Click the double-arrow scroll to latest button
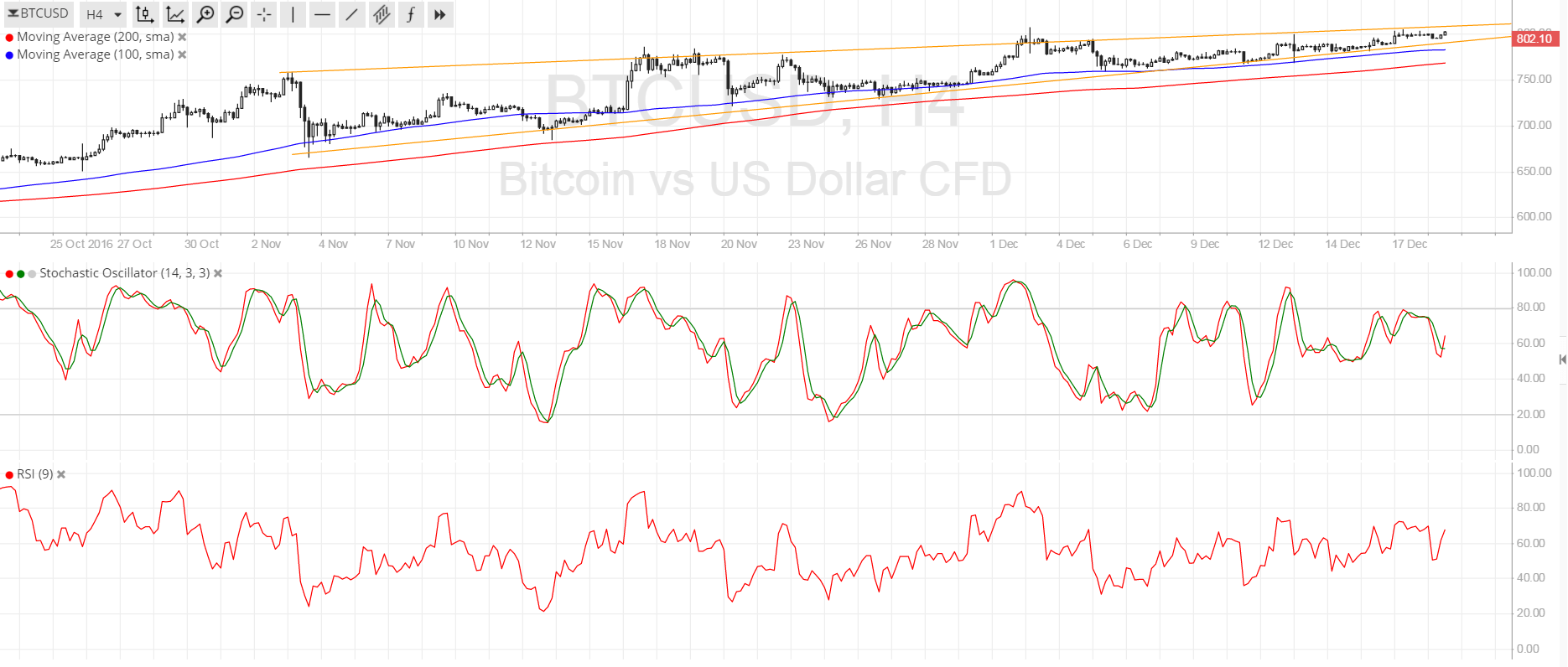Image resolution: width=1568 pixels, height=667 pixels. pos(439,14)
